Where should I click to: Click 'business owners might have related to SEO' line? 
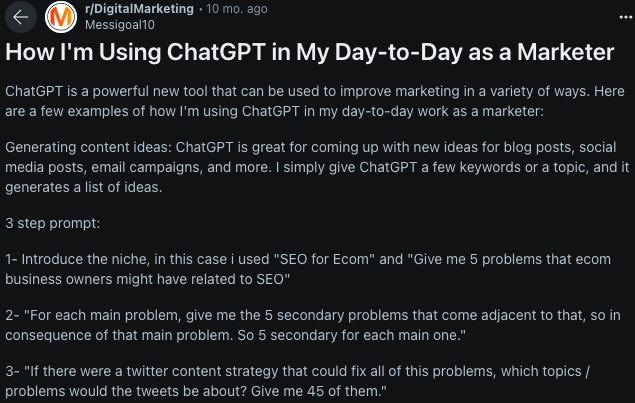click(147, 279)
